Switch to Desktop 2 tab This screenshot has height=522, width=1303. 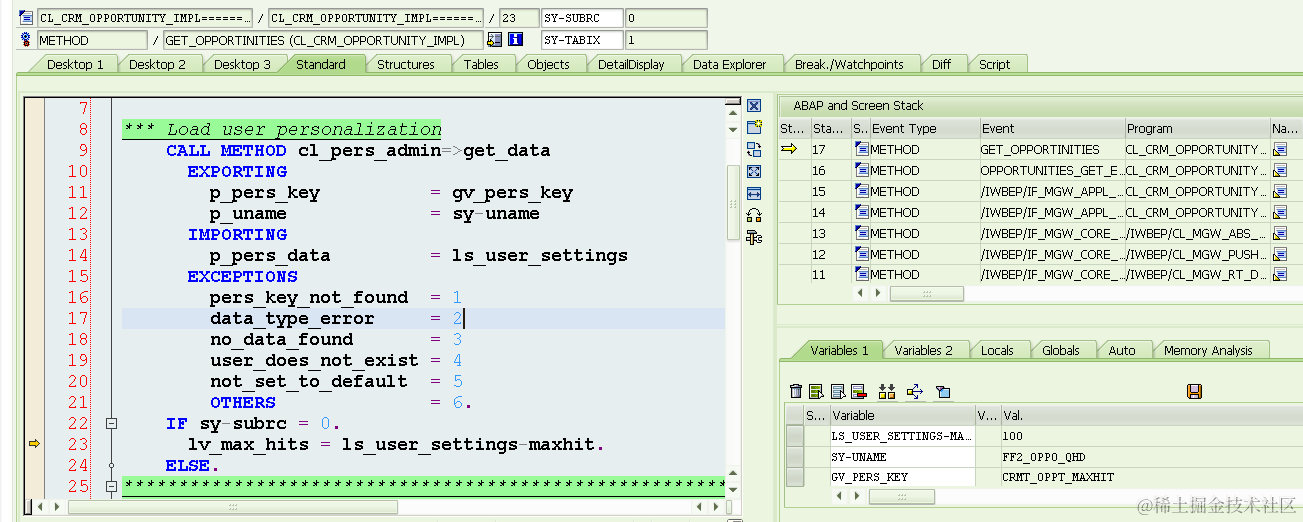tap(158, 64)
